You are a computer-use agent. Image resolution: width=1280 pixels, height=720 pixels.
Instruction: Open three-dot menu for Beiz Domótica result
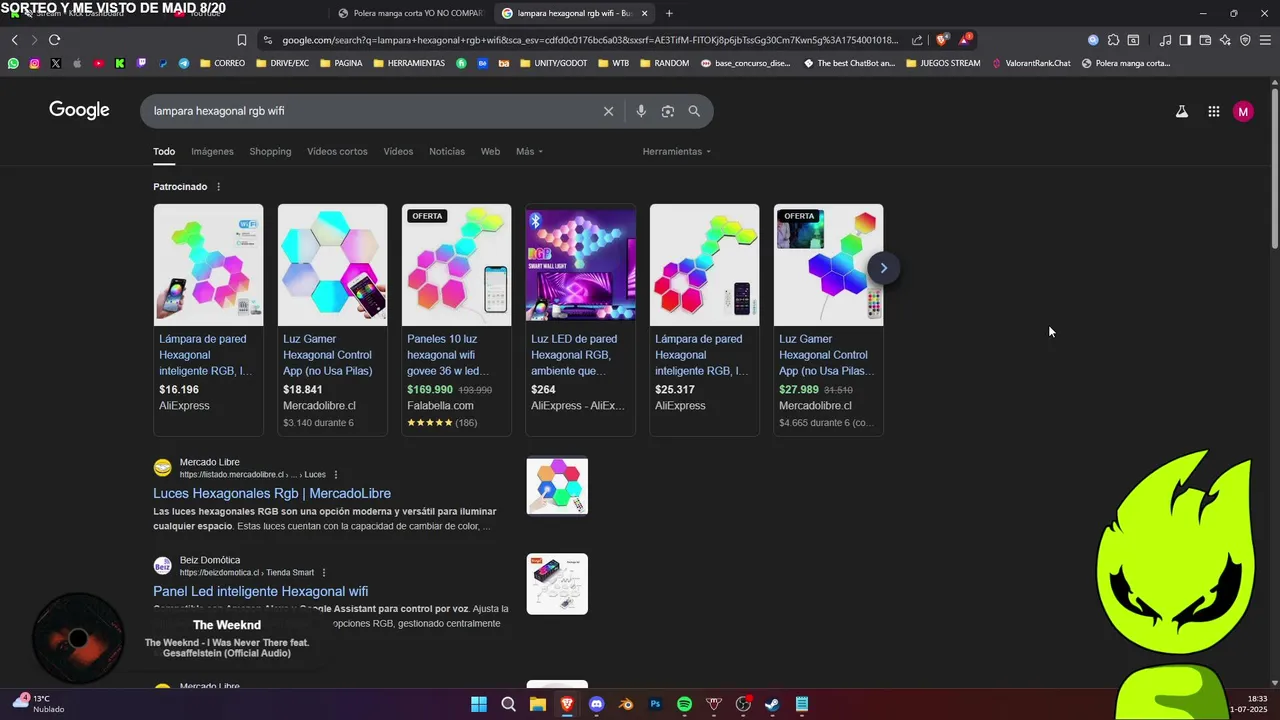tap(324, 573)
